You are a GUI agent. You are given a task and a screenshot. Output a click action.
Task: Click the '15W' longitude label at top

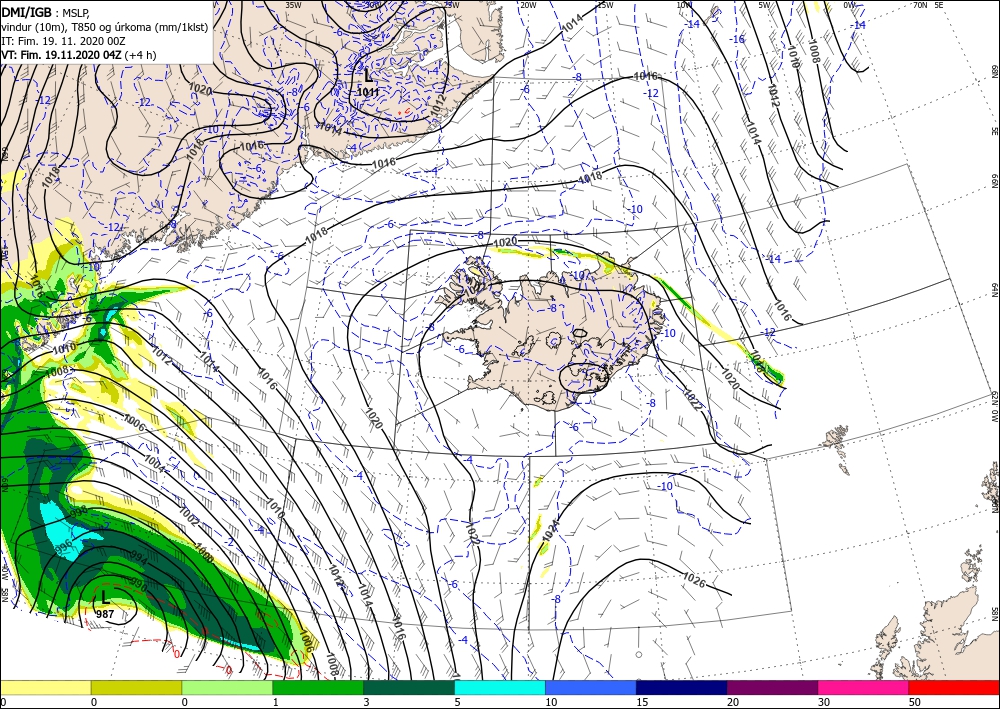605,5
